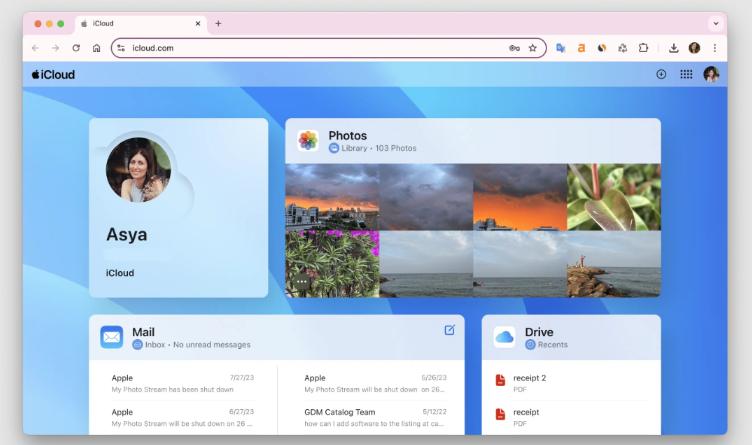Open the Chrome three-dot menu

[x=715, y=48]
